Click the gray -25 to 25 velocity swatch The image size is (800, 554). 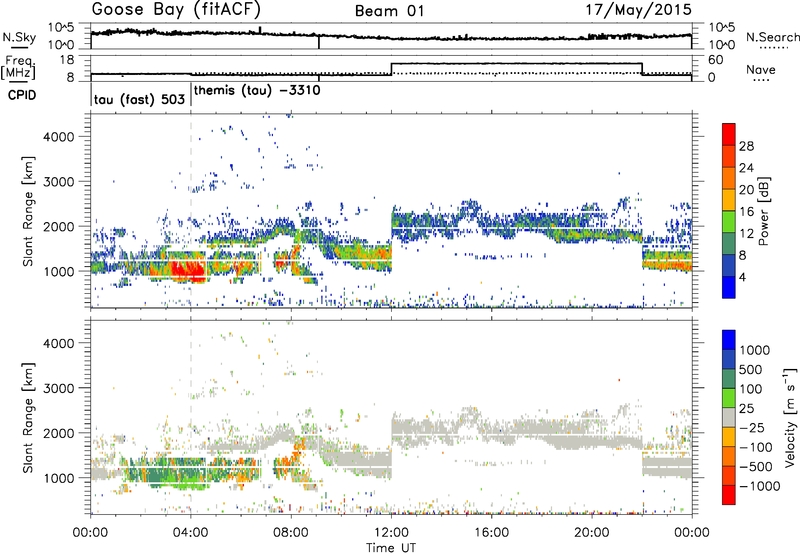[729, 417]
